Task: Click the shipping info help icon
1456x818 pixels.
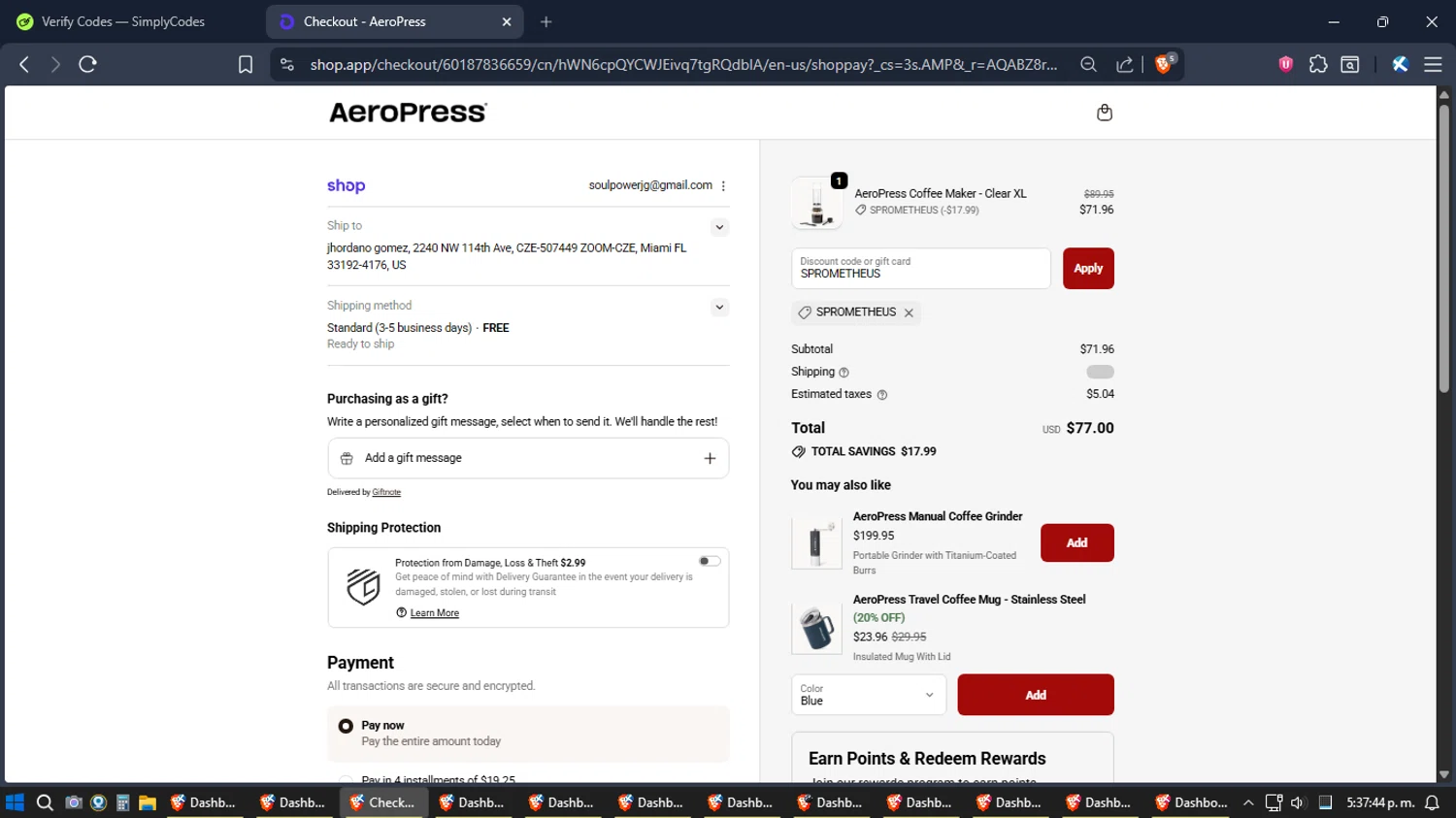Action: [x=844, y=373]
